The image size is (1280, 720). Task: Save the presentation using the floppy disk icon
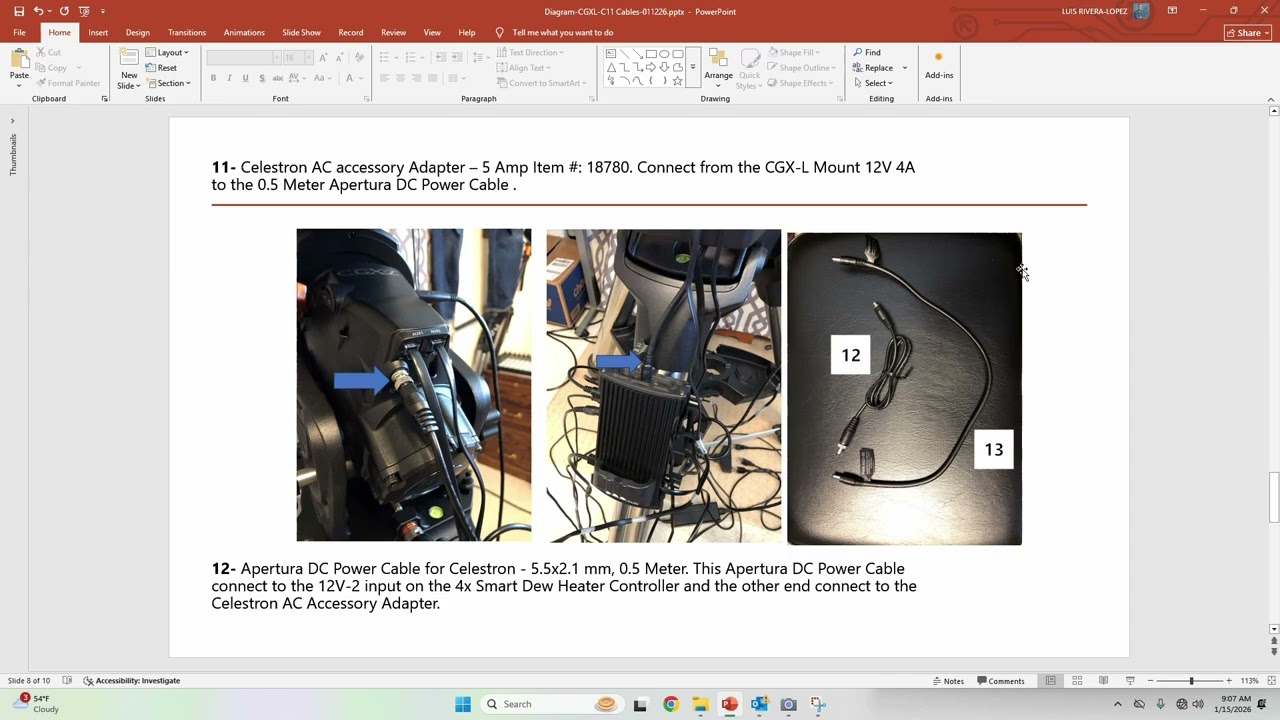tap(19, 11)
